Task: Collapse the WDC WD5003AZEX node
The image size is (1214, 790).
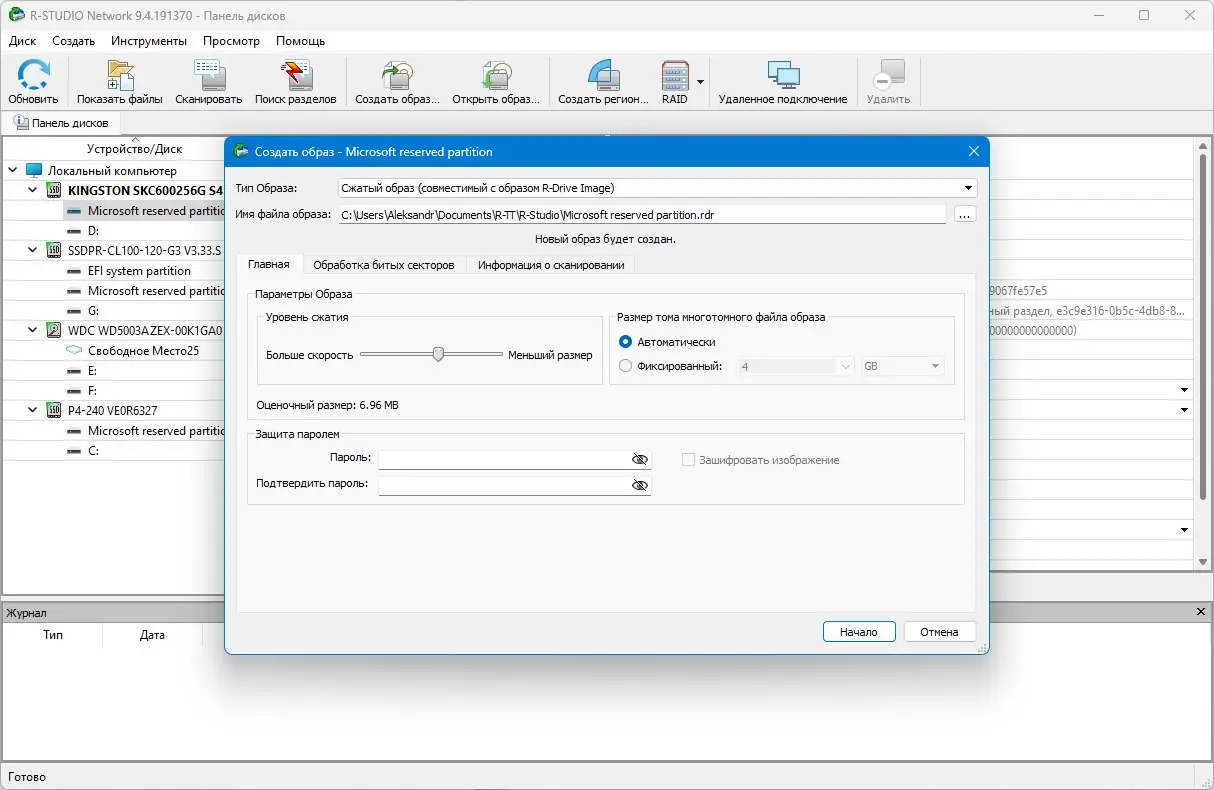Action: click(33, 330)
